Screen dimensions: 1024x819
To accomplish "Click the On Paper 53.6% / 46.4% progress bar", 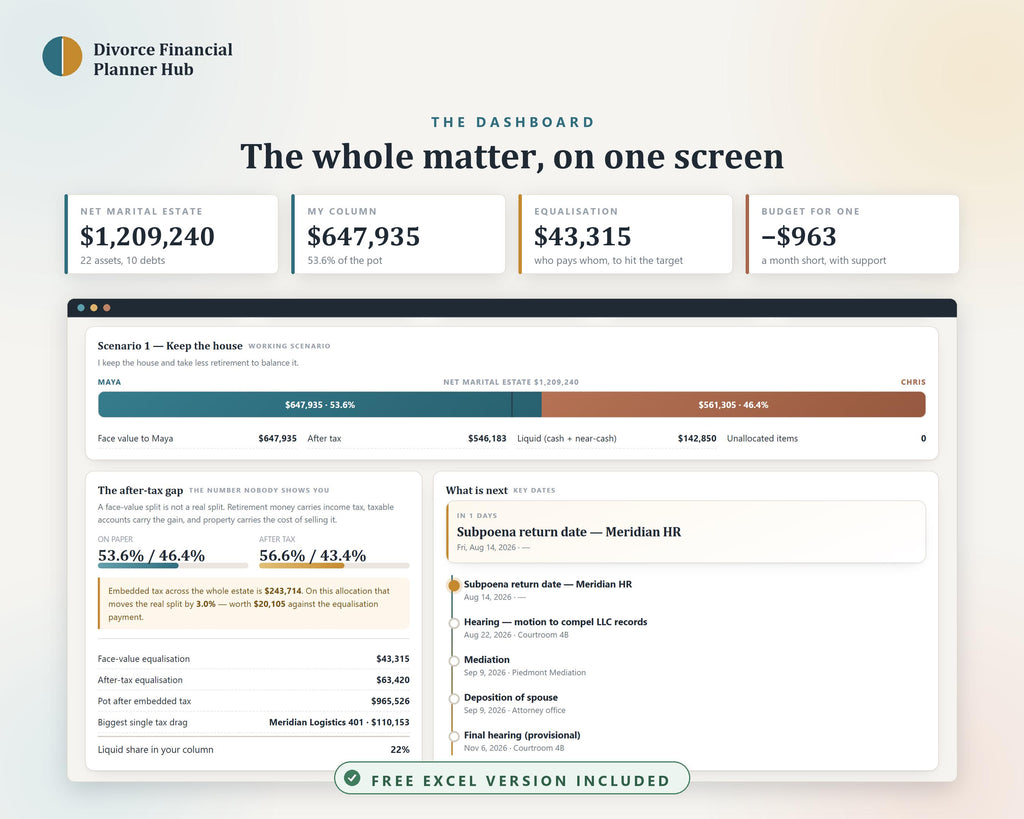I will 173,566.
